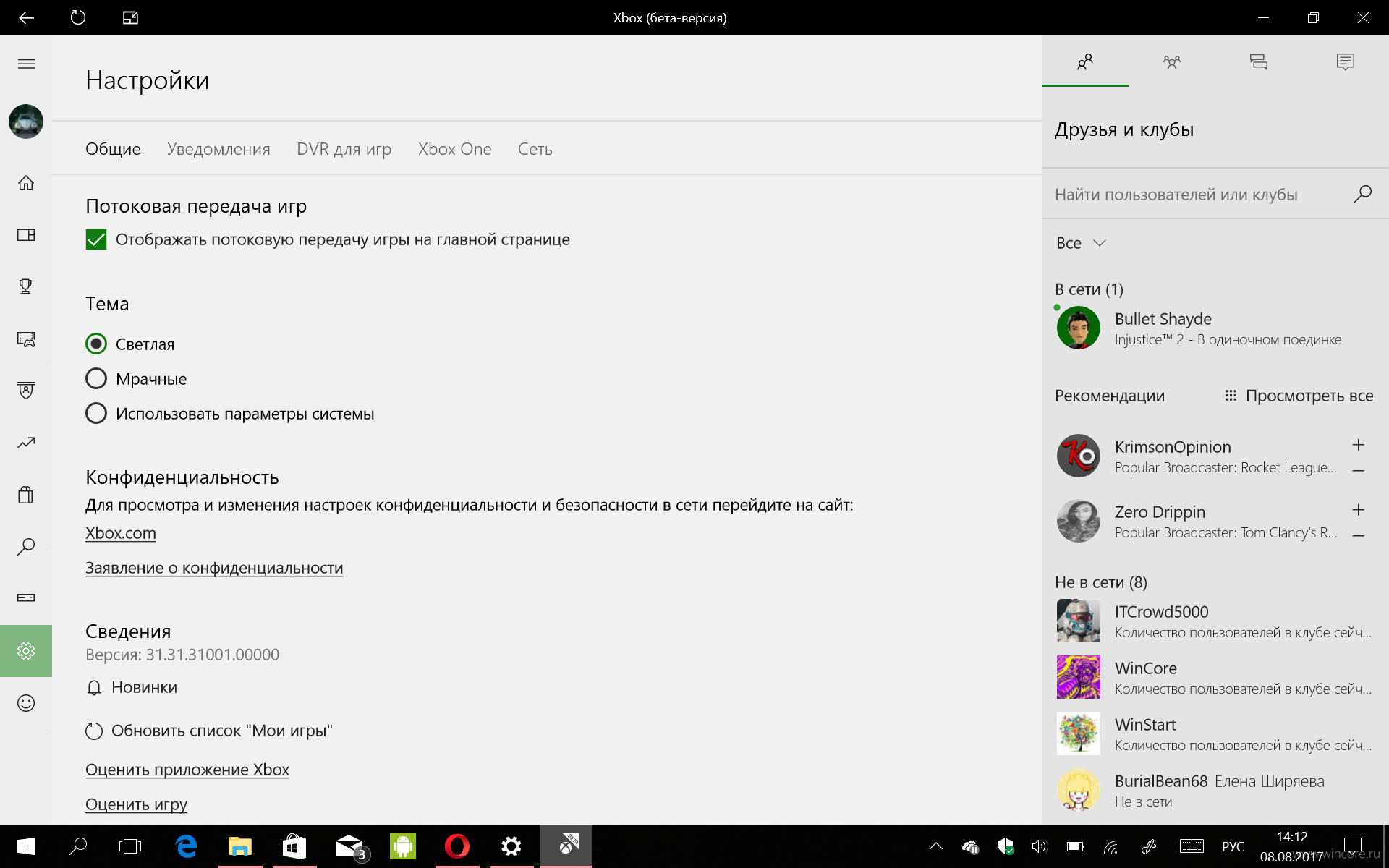1389x868 pixels.
Task: Open Оценить игру link
Action: click(136, 804)
